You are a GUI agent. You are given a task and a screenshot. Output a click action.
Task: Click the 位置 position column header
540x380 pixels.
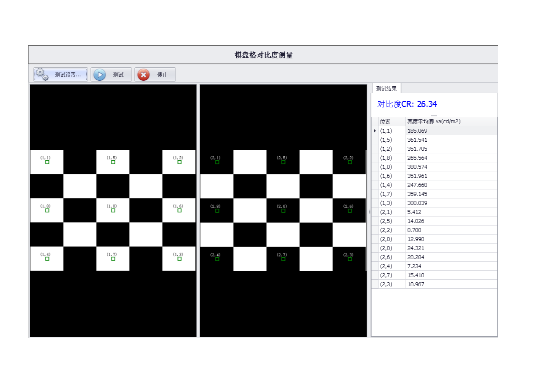[x=392, y=121]
